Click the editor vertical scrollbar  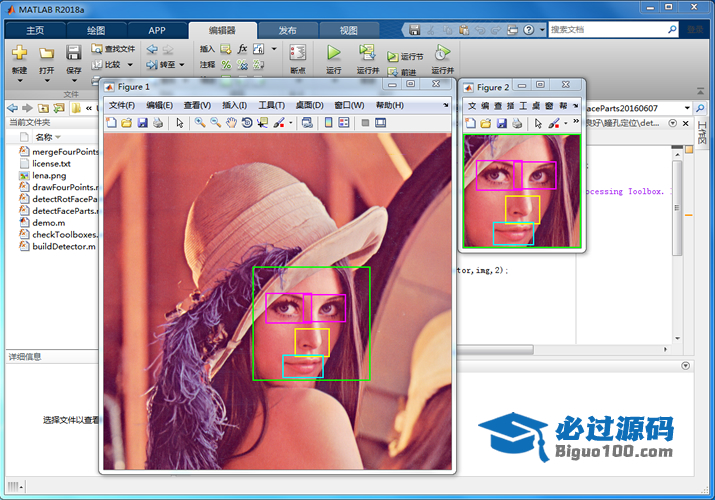click(x=677, y=207)
